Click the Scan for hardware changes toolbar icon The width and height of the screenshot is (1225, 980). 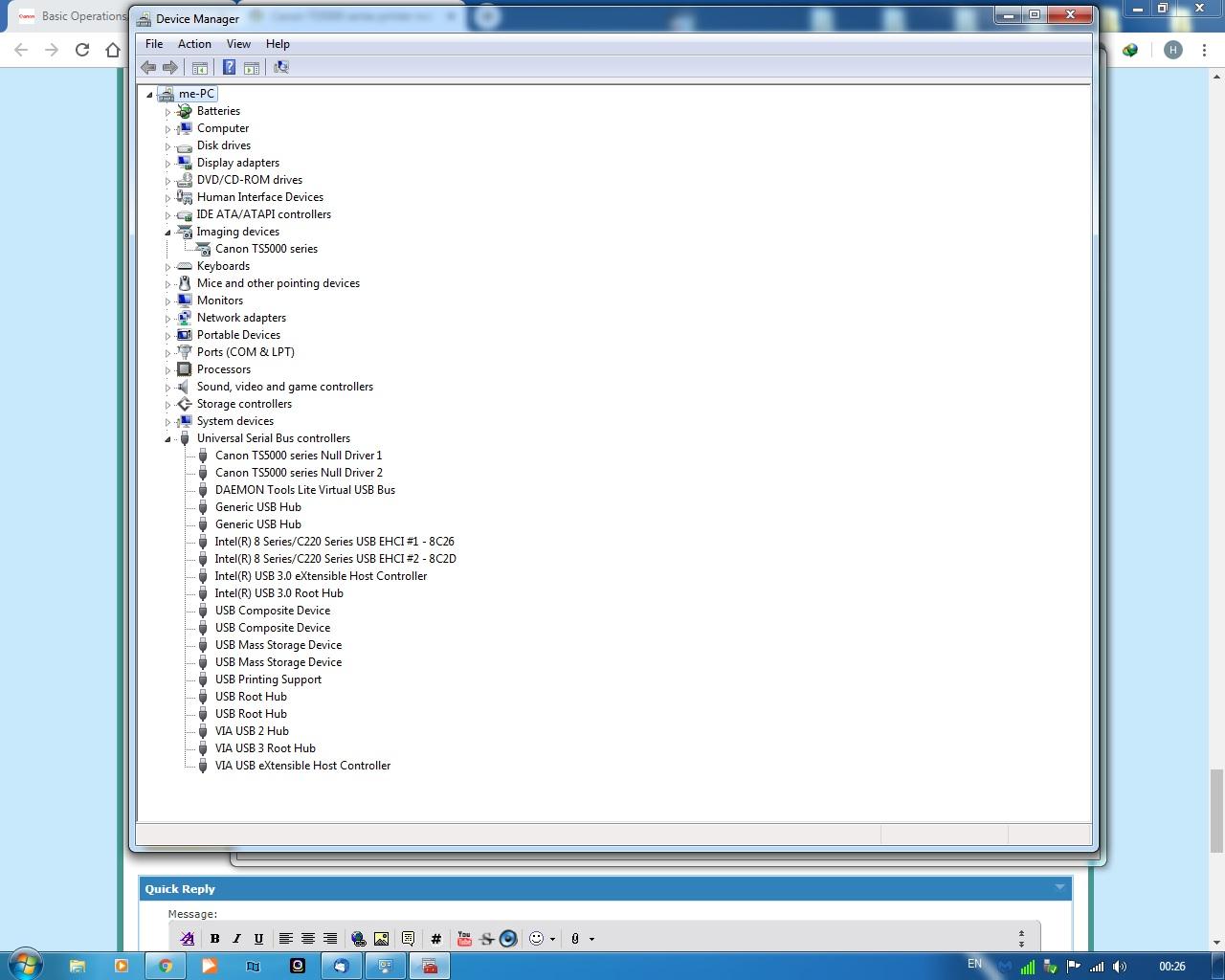281,67
